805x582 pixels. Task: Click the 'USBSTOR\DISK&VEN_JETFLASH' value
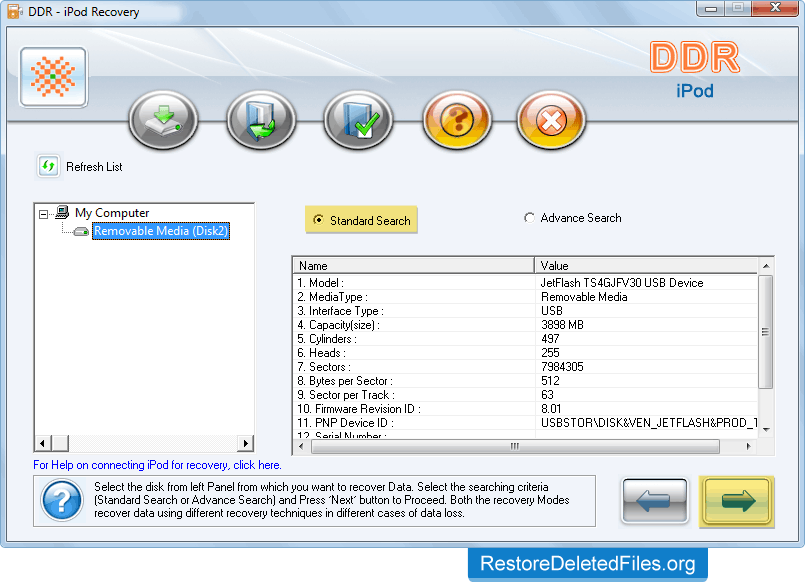(649, 423)
